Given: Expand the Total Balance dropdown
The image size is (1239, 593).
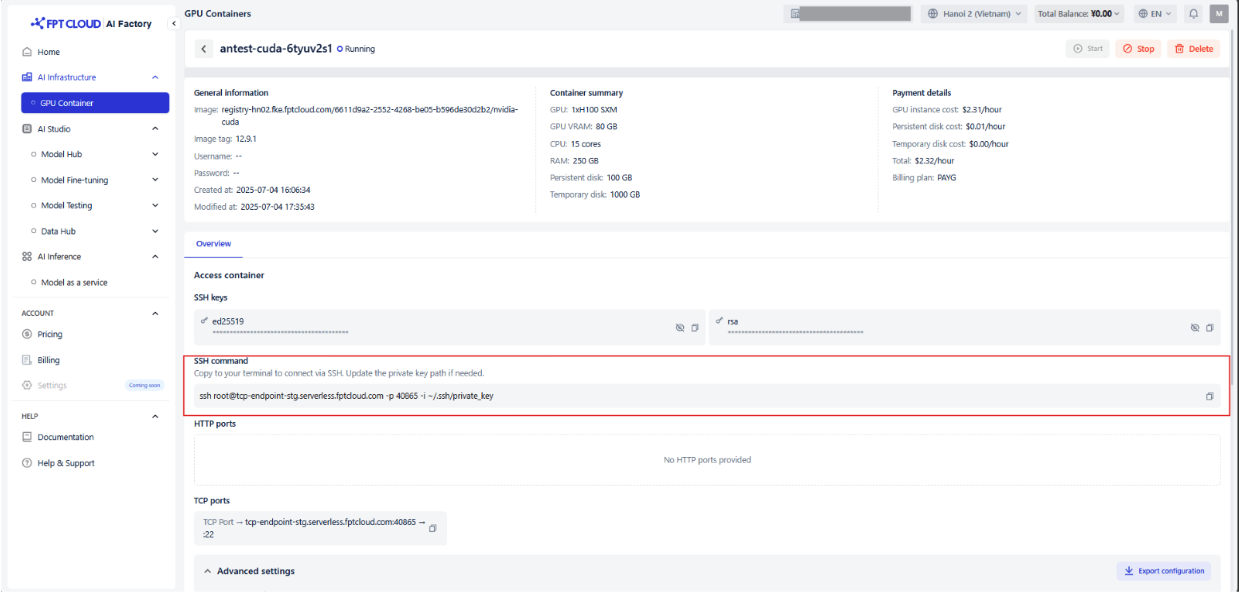Looking at the screenshot, I should [1079, 14].
